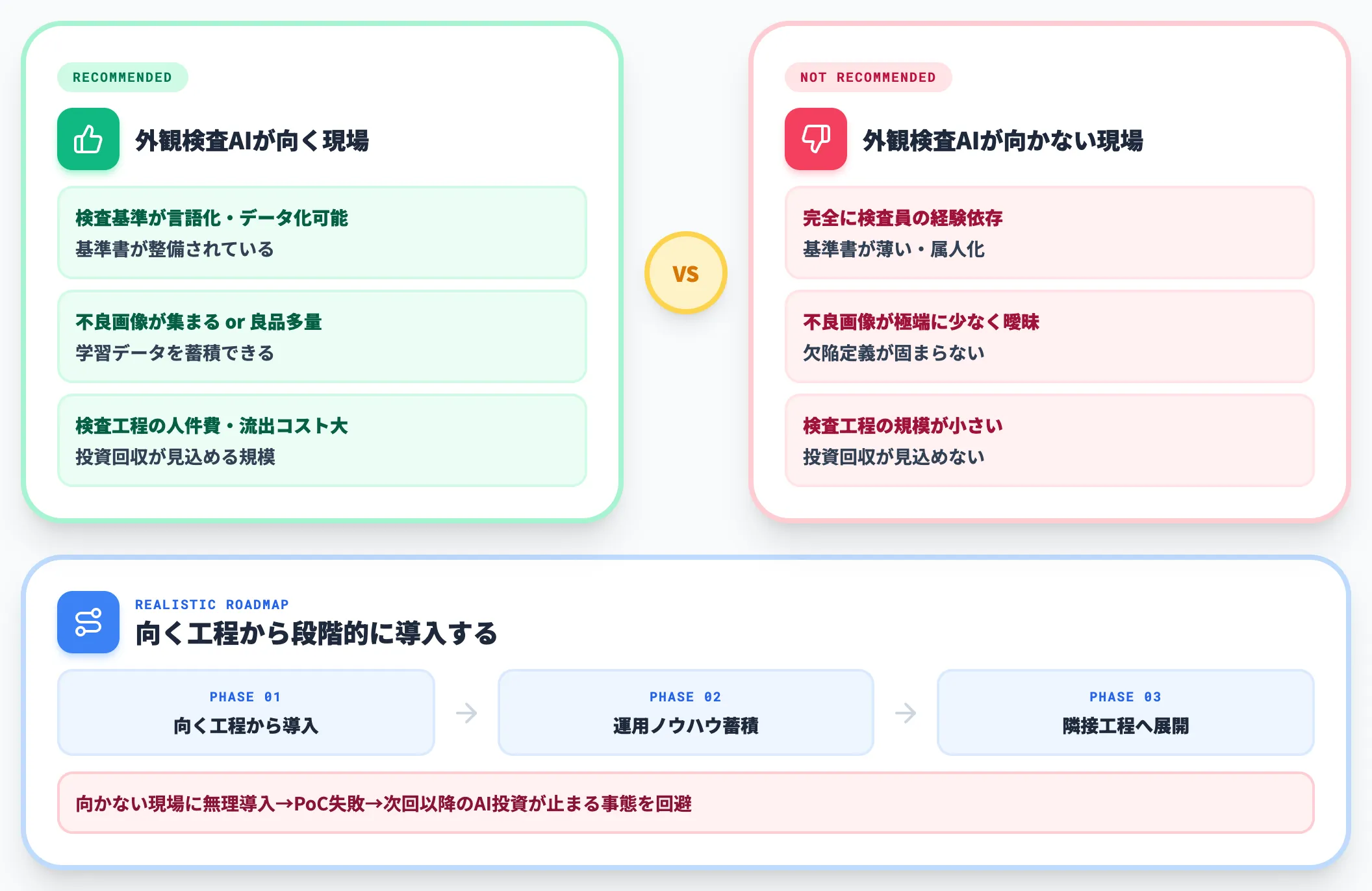The height and width of the screenshot is (891, 1372).
Task: Click the 不良画像が集まる or 良品多量 card
Action: [322, 336]
